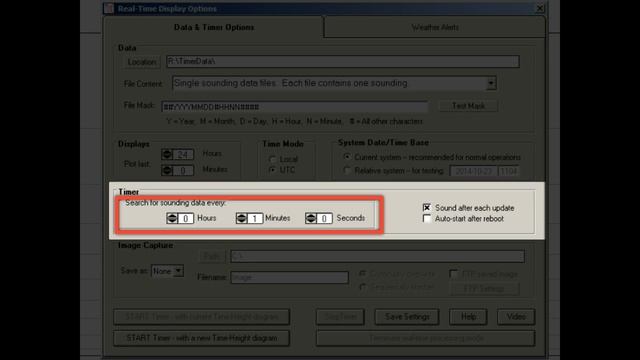
Task: Open the Help button
Action: click(468, 317)
